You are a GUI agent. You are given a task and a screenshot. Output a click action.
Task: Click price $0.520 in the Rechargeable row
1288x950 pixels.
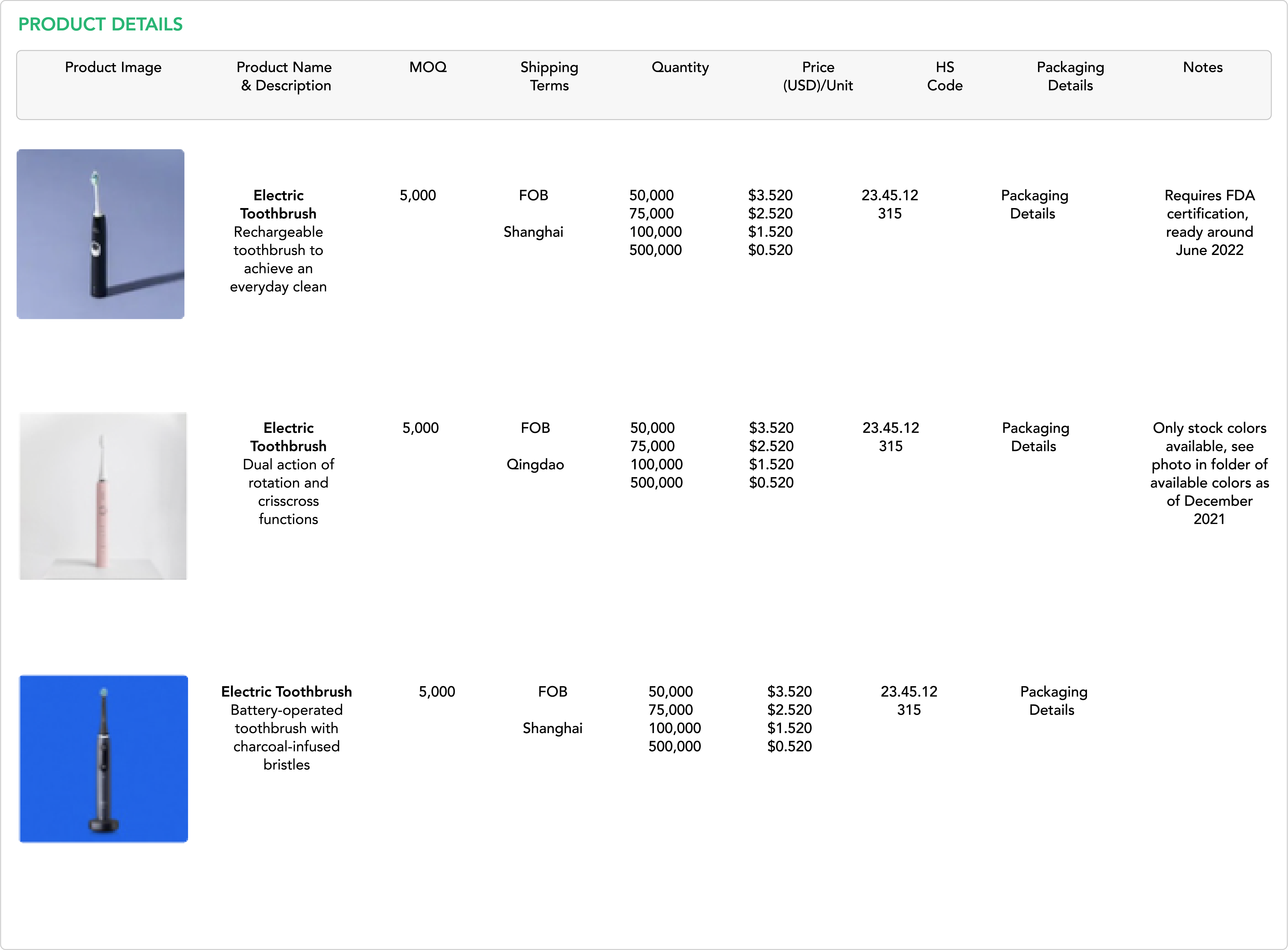point(770,250)
